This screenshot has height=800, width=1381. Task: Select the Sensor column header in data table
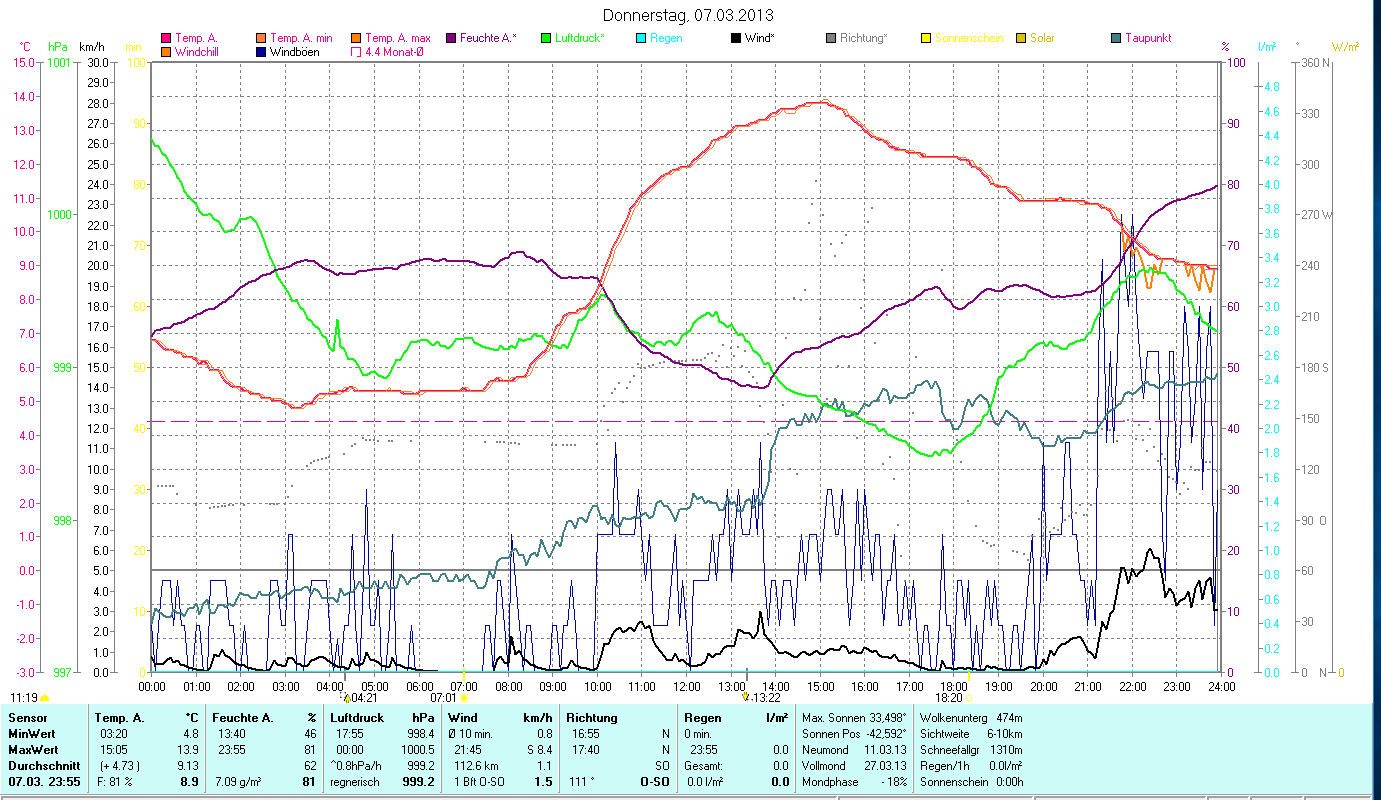pyautogui.click(x=27, y=717)
